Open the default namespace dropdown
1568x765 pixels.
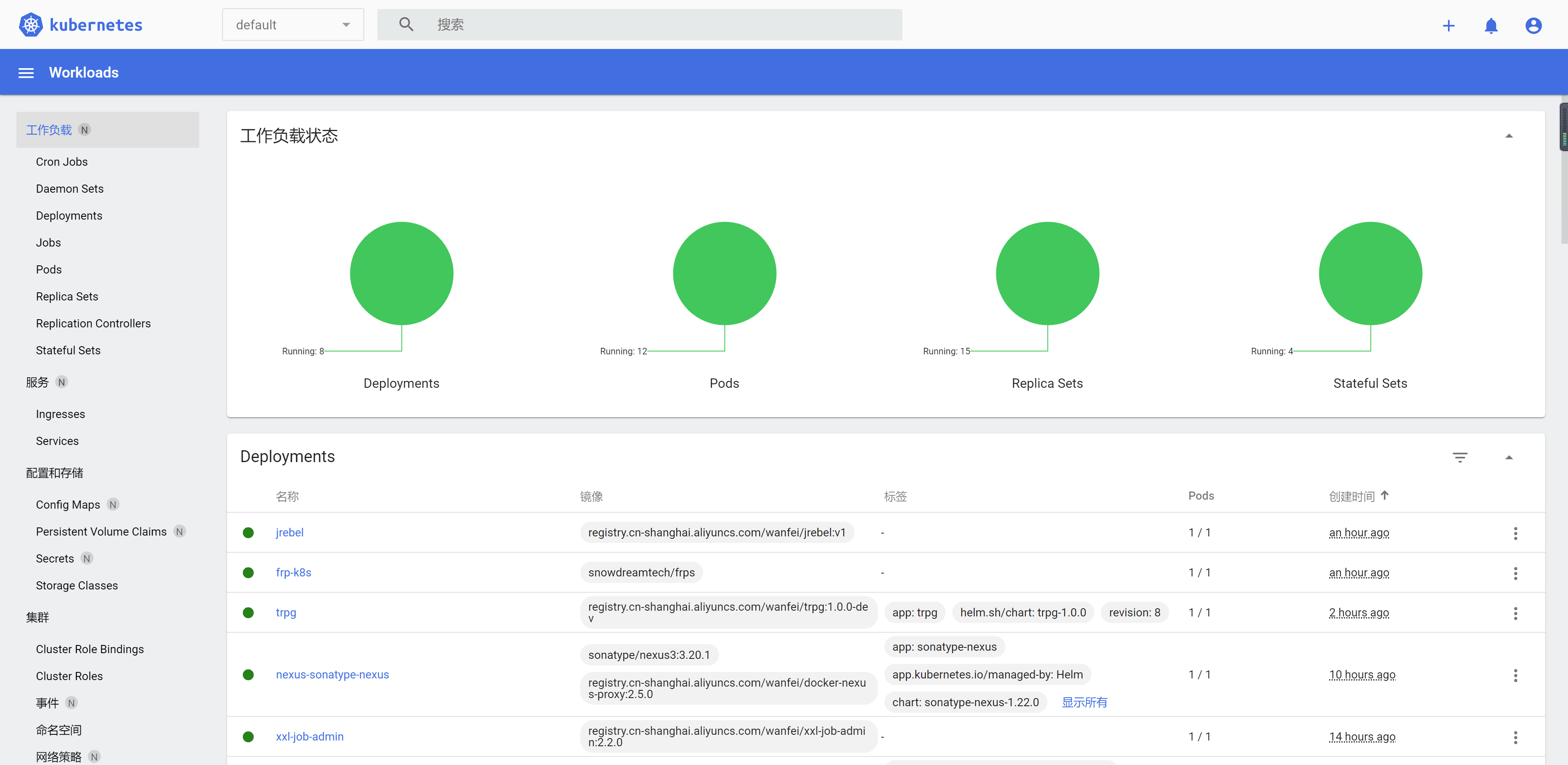pos(293,25)
